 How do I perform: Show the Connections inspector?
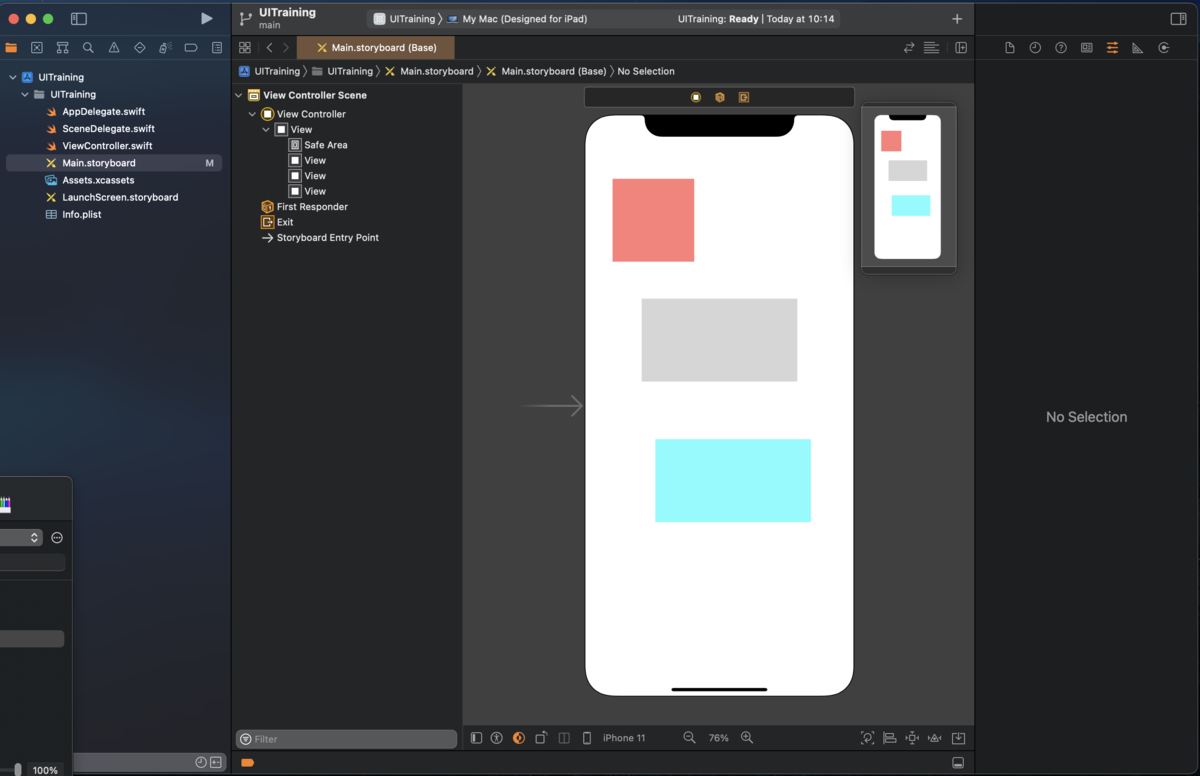(1164, 48)
